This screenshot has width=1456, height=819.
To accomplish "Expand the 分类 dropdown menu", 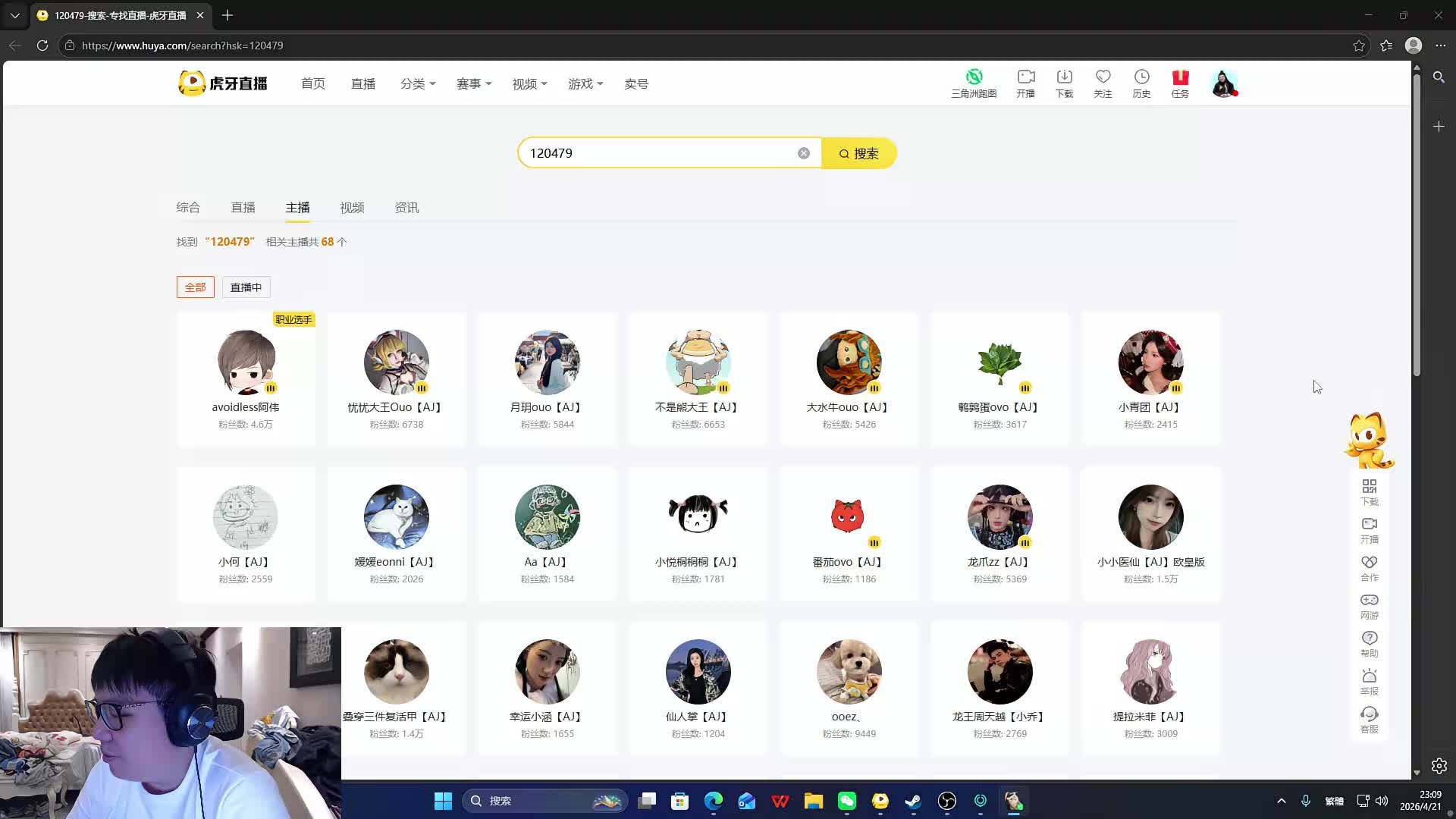I will [x=418, y=84].
